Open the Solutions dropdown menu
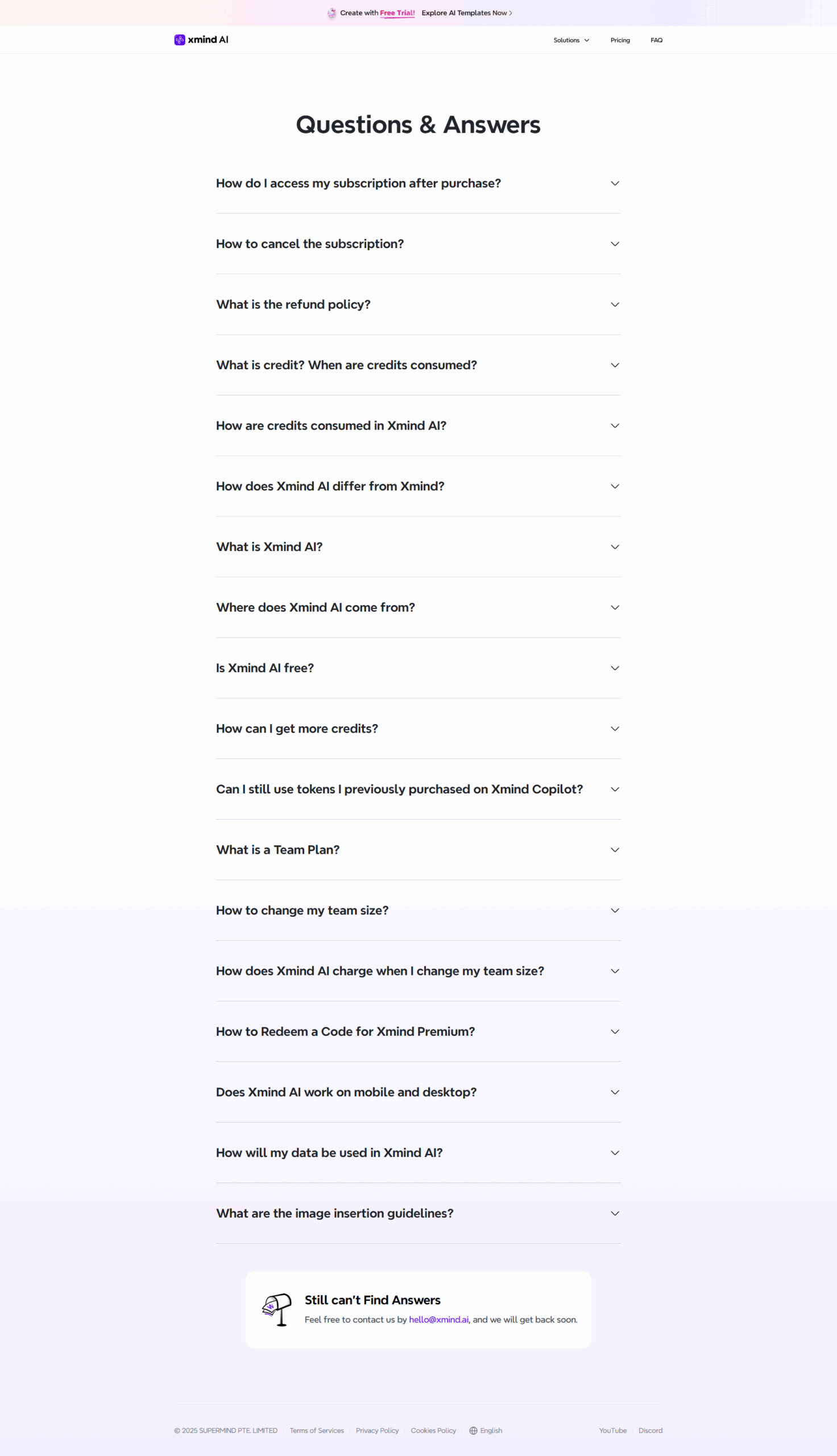Image resolution: width=837 pixels, height=1456 pixels. (571, 40)
